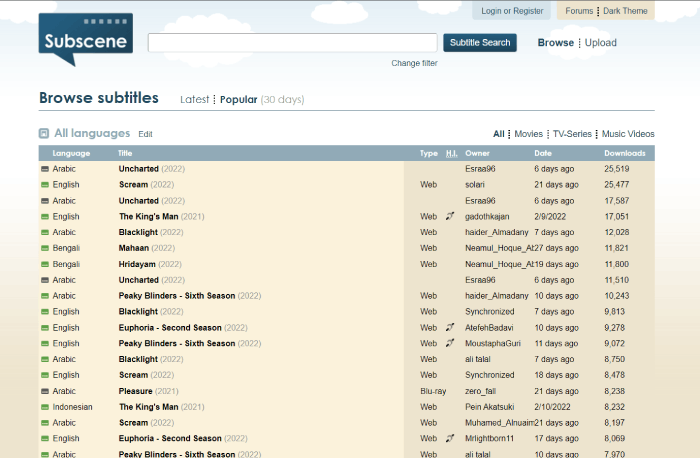Switch to the Latest tab

194,100
